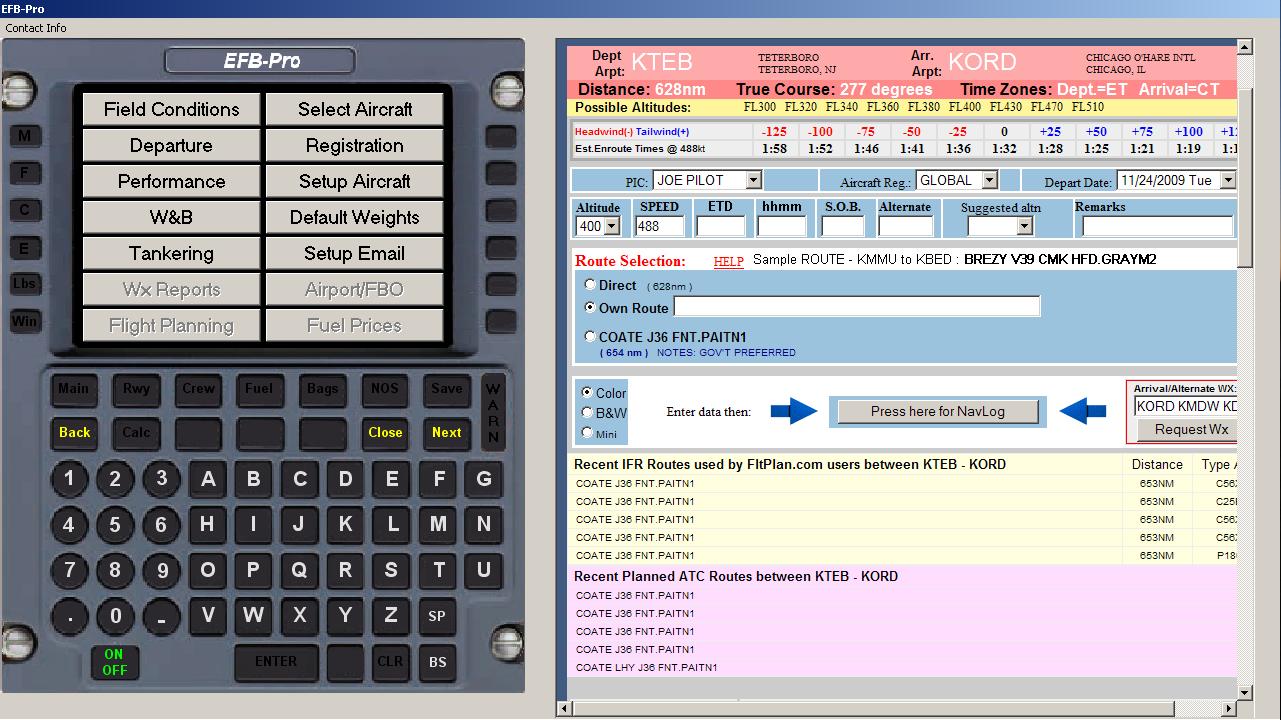Click the Fuel function key

259,389
